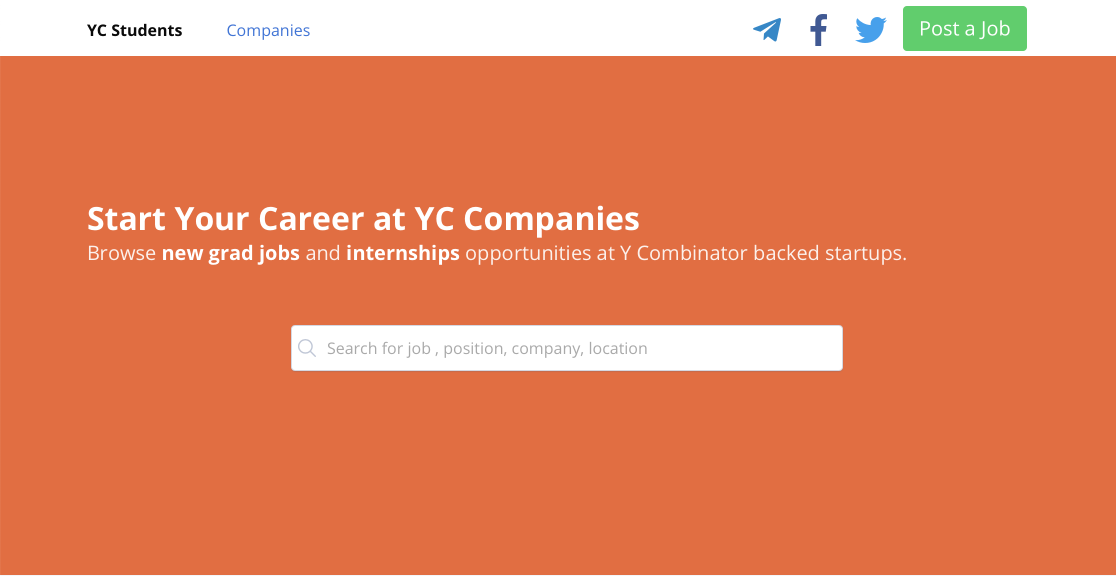Click "Y Combinator backed startups" subtitle text
The image size is (1116, 576).
[756, 253]
